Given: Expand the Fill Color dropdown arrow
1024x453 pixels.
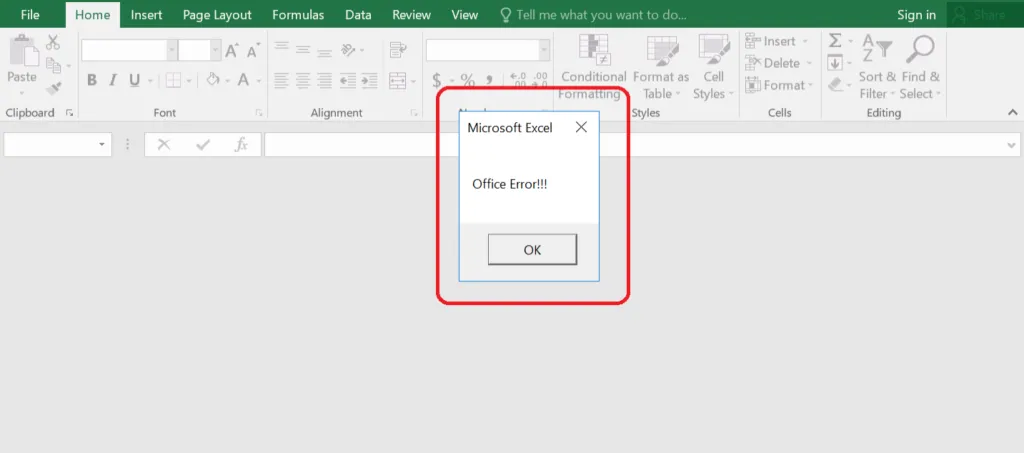Looking at the screenshot, I should (x=227, y=81).
